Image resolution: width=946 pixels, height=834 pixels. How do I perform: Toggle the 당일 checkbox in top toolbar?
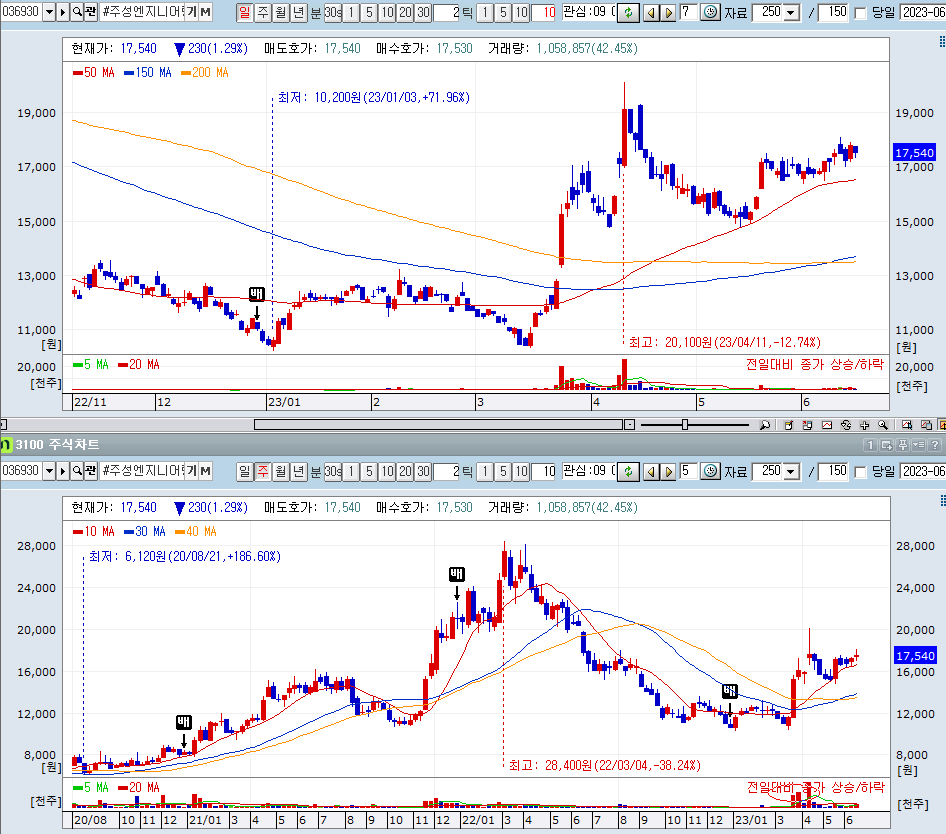point(861,13)
